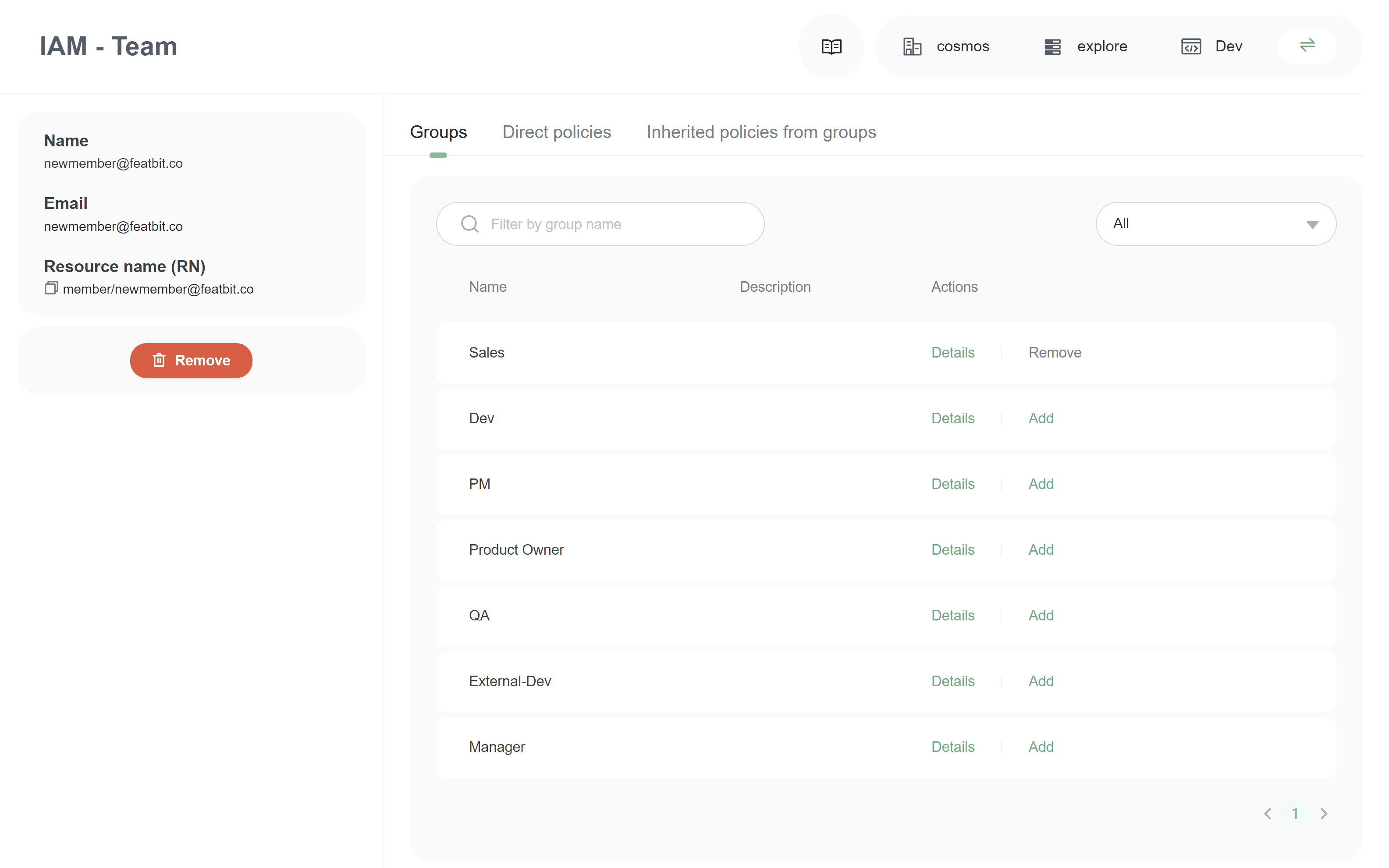The width and height of the screenshot is (1389, 868).
Task: Add member to the Manager group
Action: tap(1040, 746)
